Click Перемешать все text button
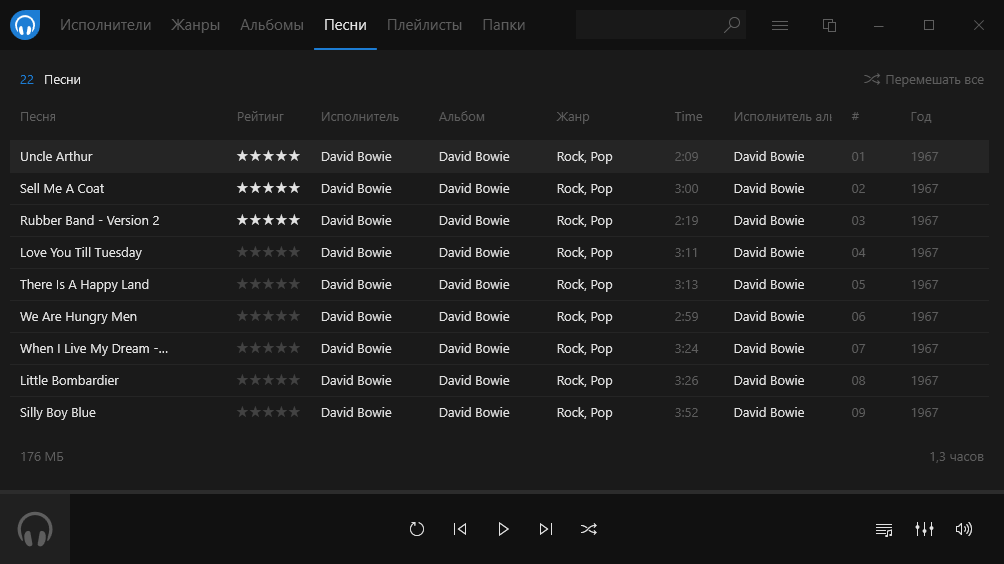This screenshot has height=564, width=1004. pyautogui.click(x=934, y=79)
